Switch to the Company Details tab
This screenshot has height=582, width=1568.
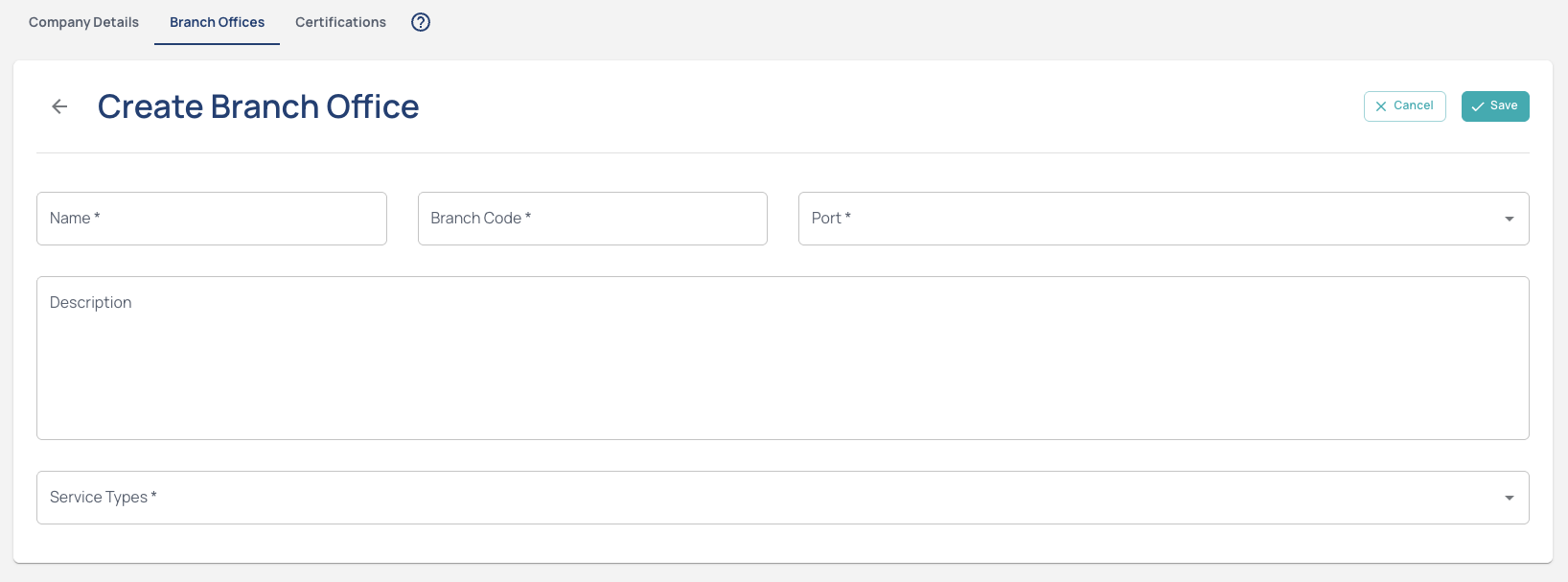click(x=83, y=22)
